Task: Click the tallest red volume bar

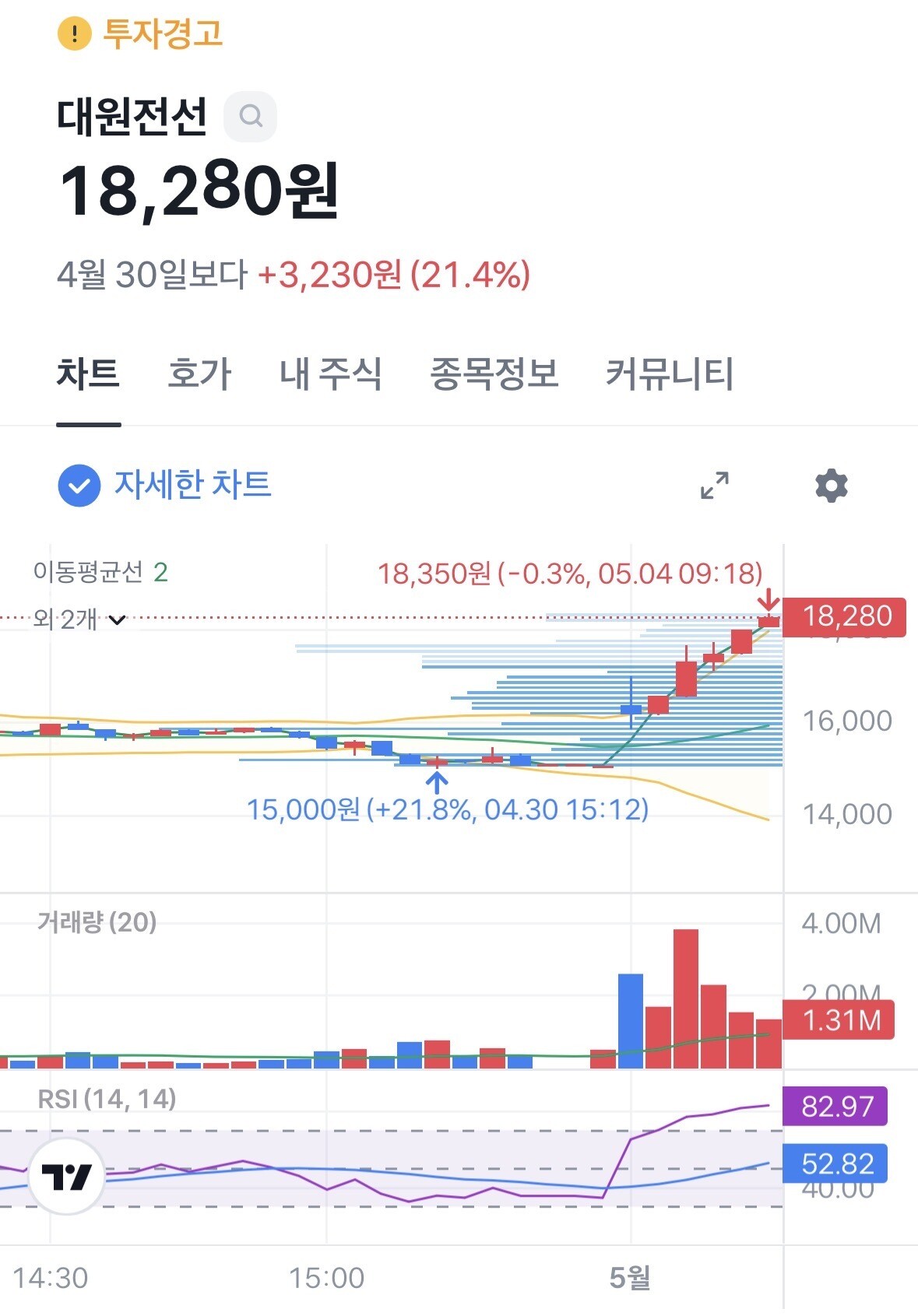Action: pos(686,998)
